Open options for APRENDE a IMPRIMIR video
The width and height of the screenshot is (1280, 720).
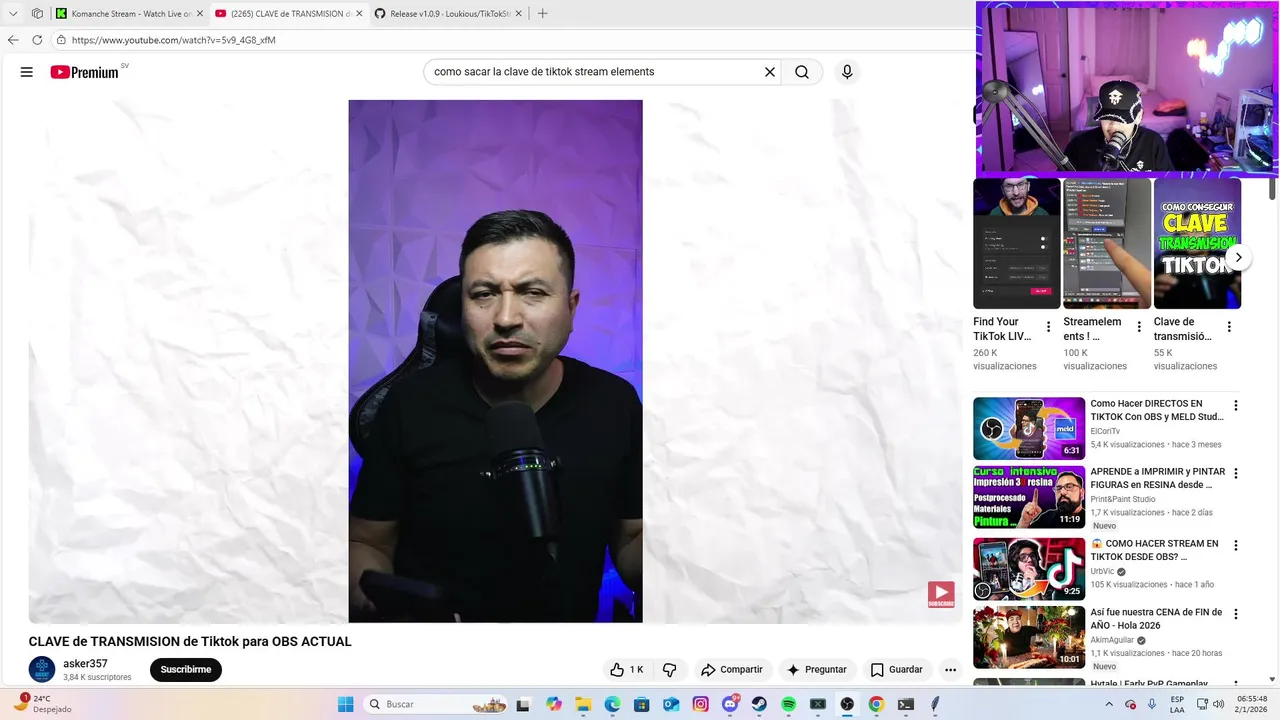[x=1236, y=474]
